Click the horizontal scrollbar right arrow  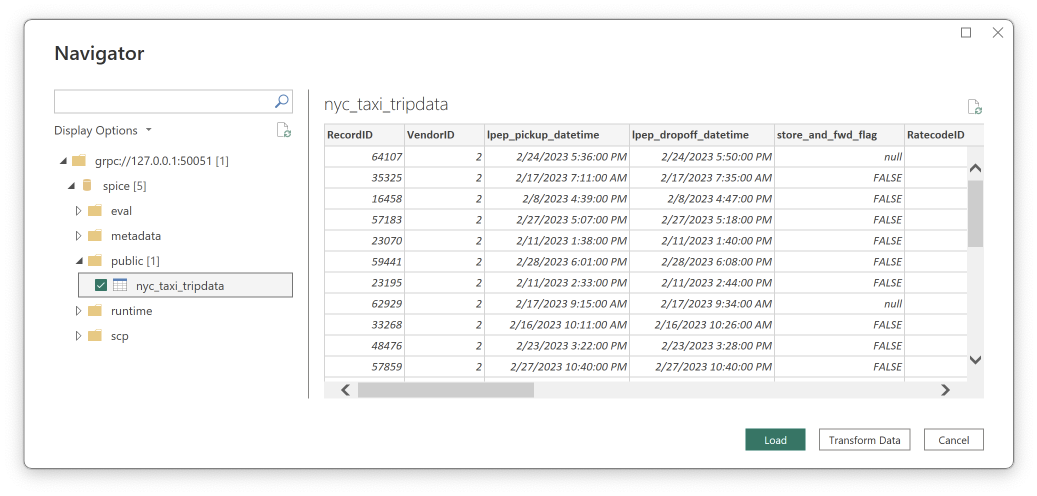point(945,390)
